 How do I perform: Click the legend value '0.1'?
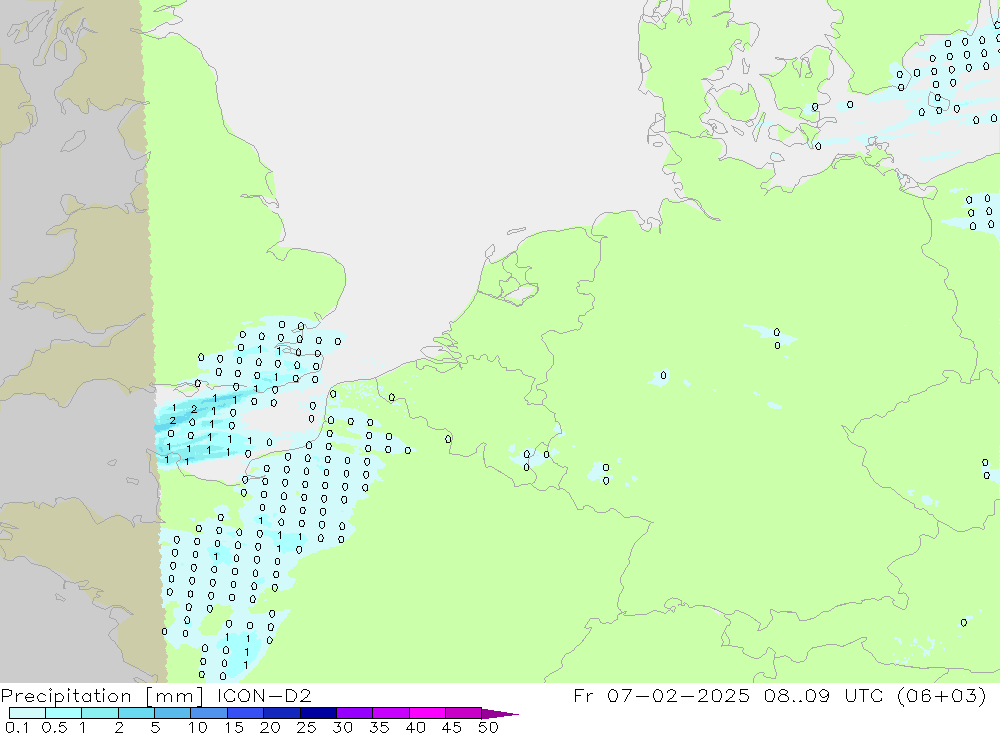[17, 727]
